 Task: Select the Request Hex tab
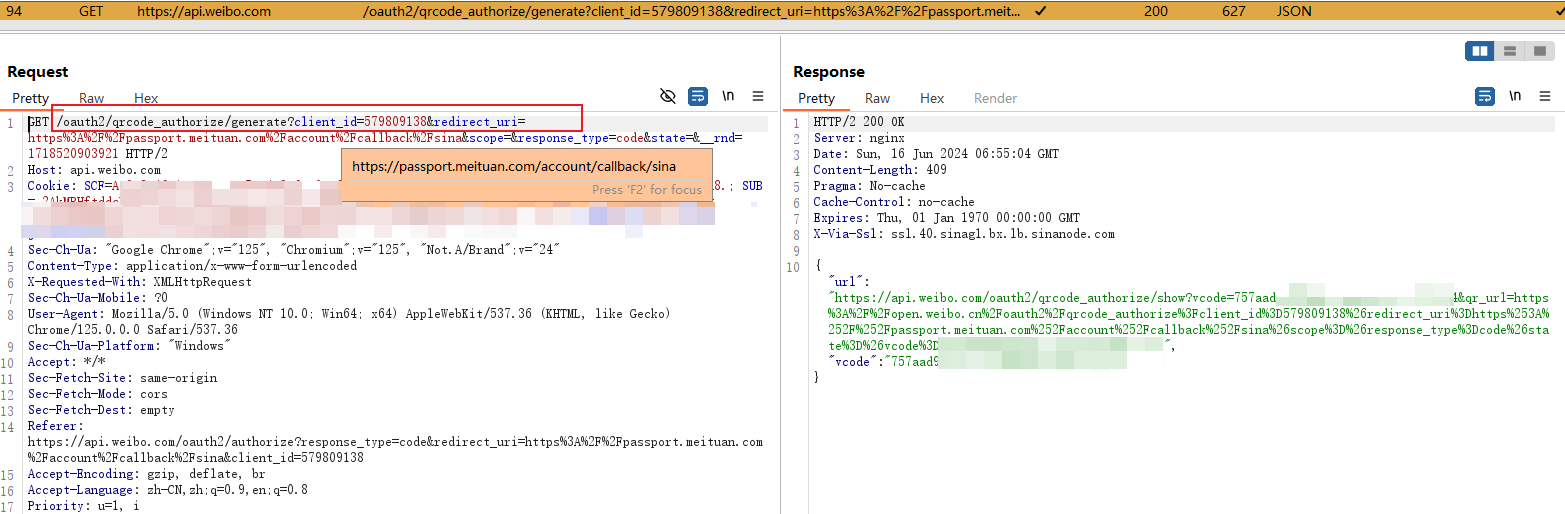tap(146, 98)
